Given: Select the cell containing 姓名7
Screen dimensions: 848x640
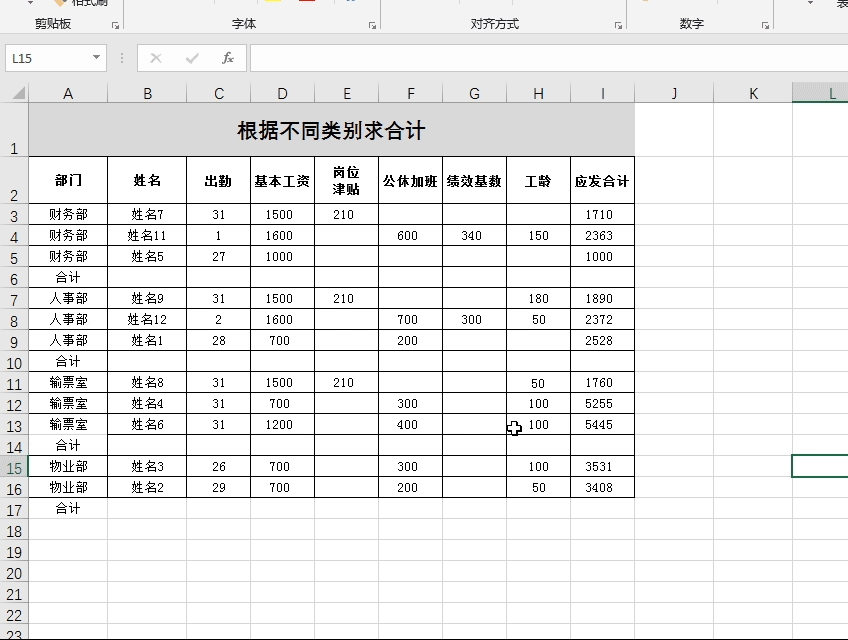Looking at the screenshot, I should [x=147, y=214].
